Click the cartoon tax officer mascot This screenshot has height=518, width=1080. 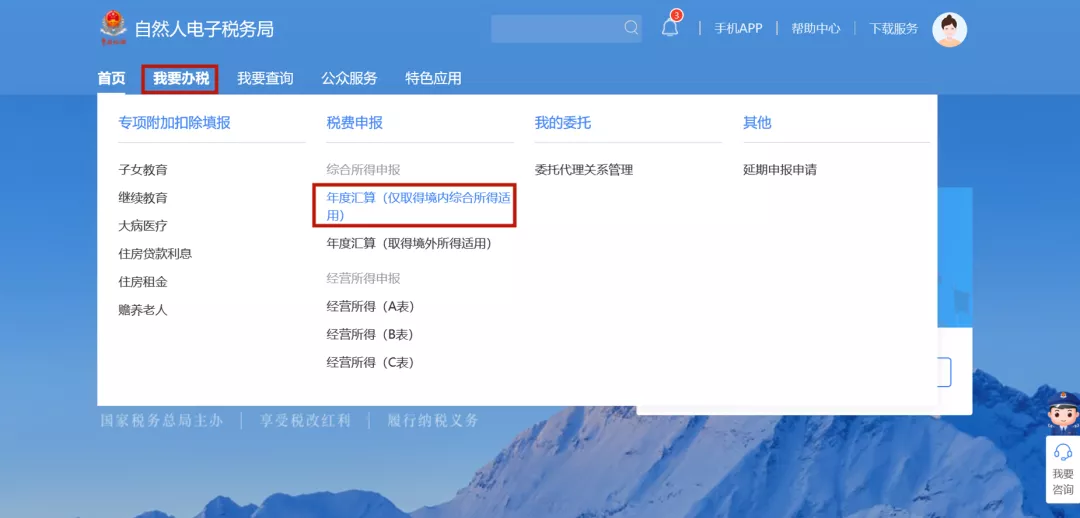coord(1063,413)
